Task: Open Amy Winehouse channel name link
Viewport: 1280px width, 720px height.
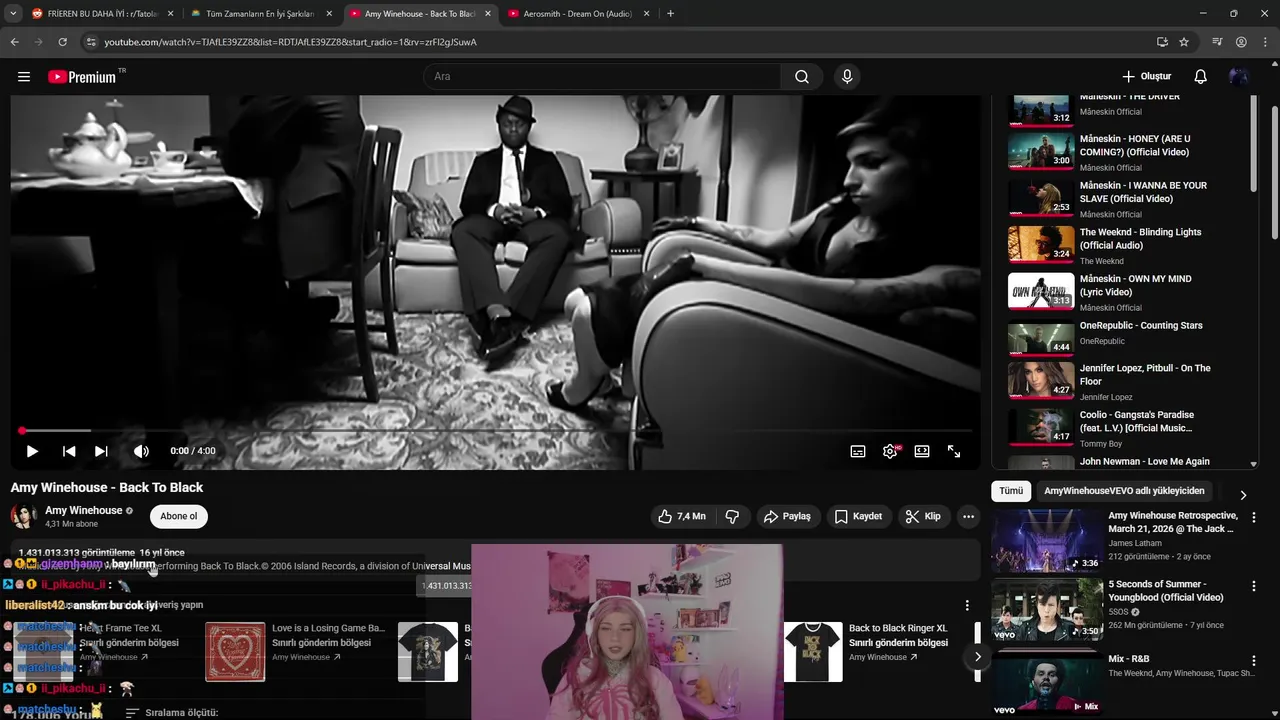Action: click(83, 510)
